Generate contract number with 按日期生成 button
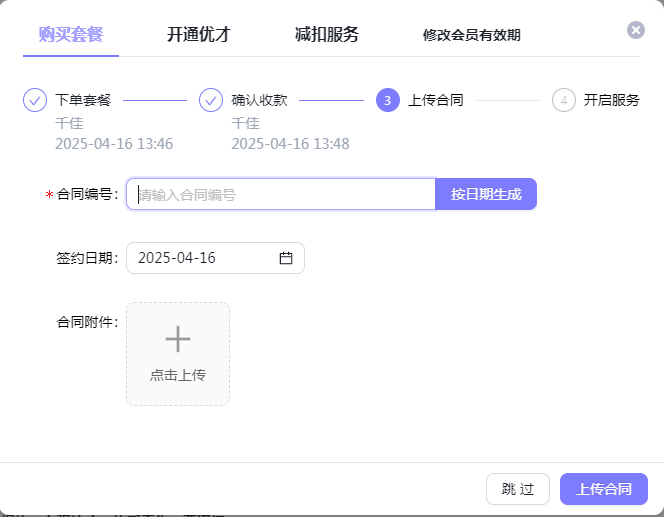This screenshot has height=517, width=664. tap(486, 194)
